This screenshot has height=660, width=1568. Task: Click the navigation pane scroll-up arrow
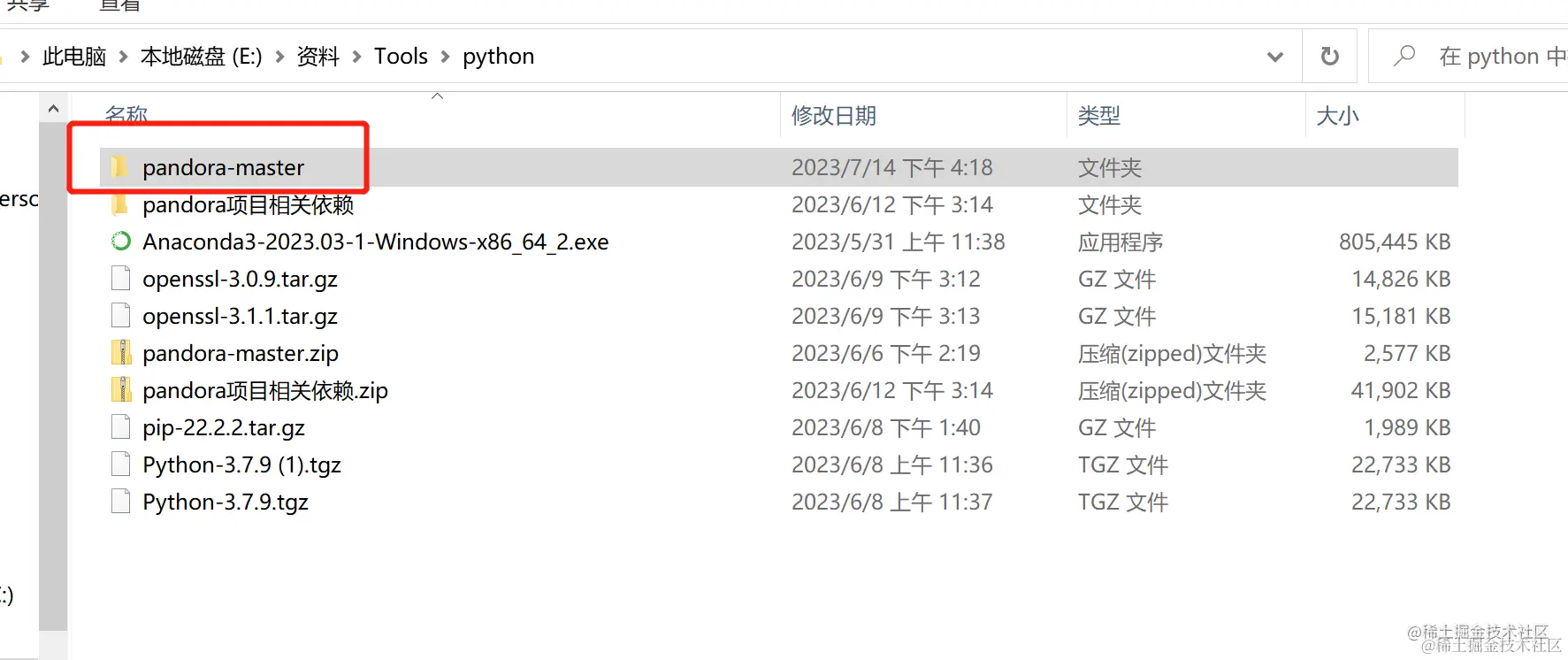(53, 109)
